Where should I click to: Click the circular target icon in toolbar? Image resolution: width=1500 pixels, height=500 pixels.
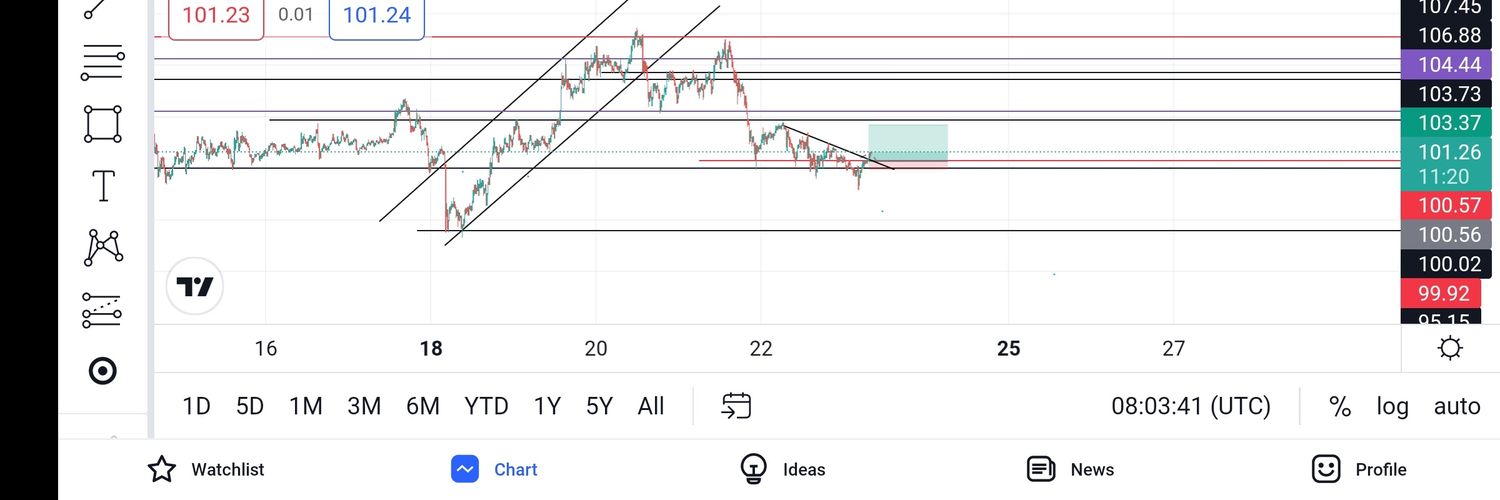pyautogui.click(x=103, y=371)
